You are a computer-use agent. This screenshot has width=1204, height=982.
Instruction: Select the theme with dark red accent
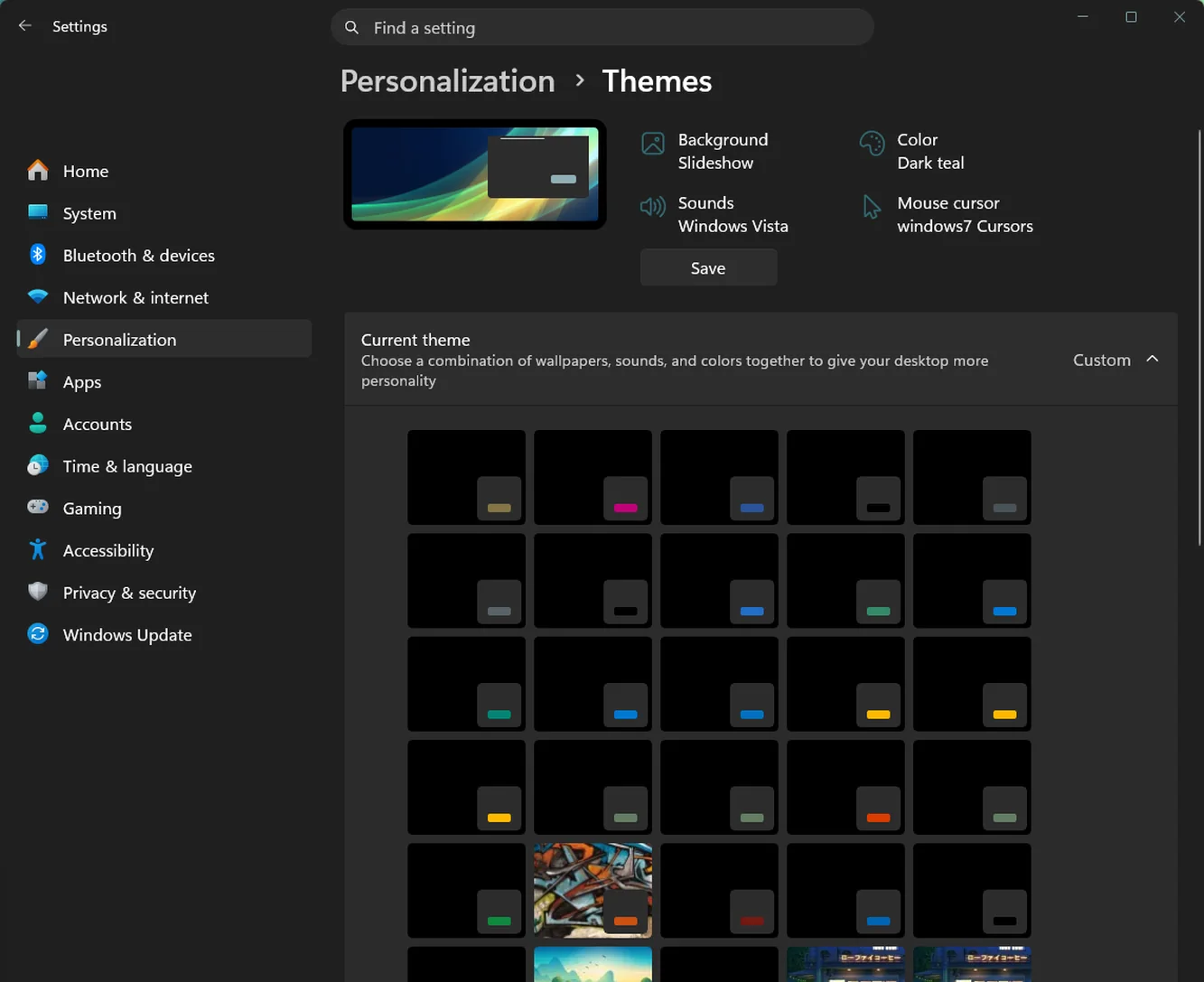719,891
